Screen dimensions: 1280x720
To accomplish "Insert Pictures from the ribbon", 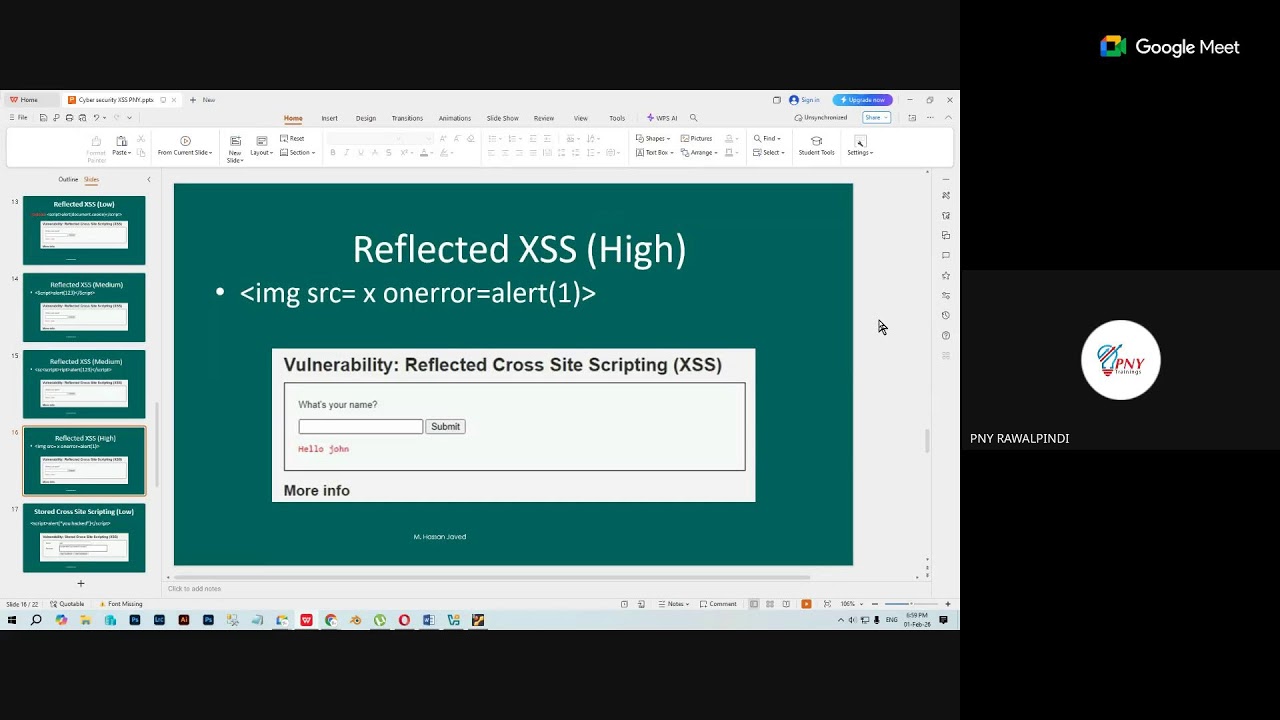I will 696,139.
